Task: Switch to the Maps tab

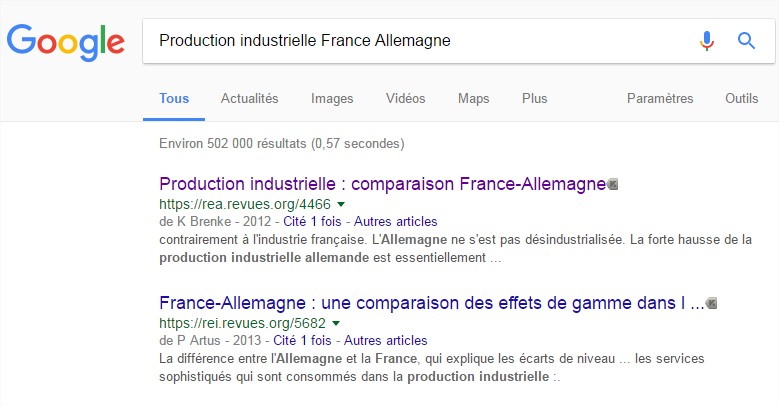Action: [x=473, y=98]
